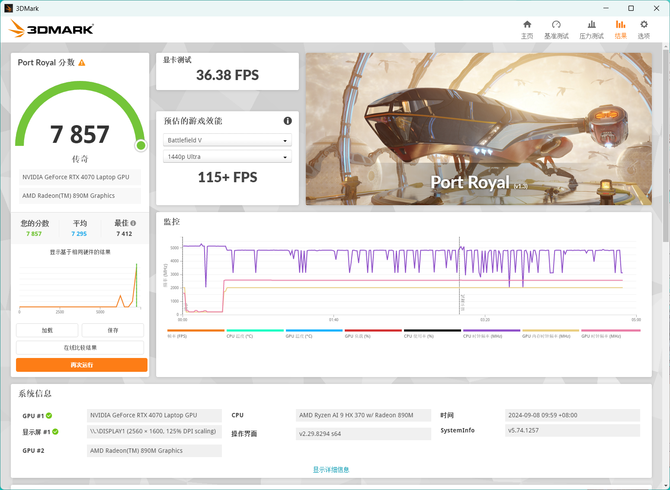Viewport: 670px width, 490px height.
Task: Open the 压力测试 stress test tab
Action: (591, 29)
